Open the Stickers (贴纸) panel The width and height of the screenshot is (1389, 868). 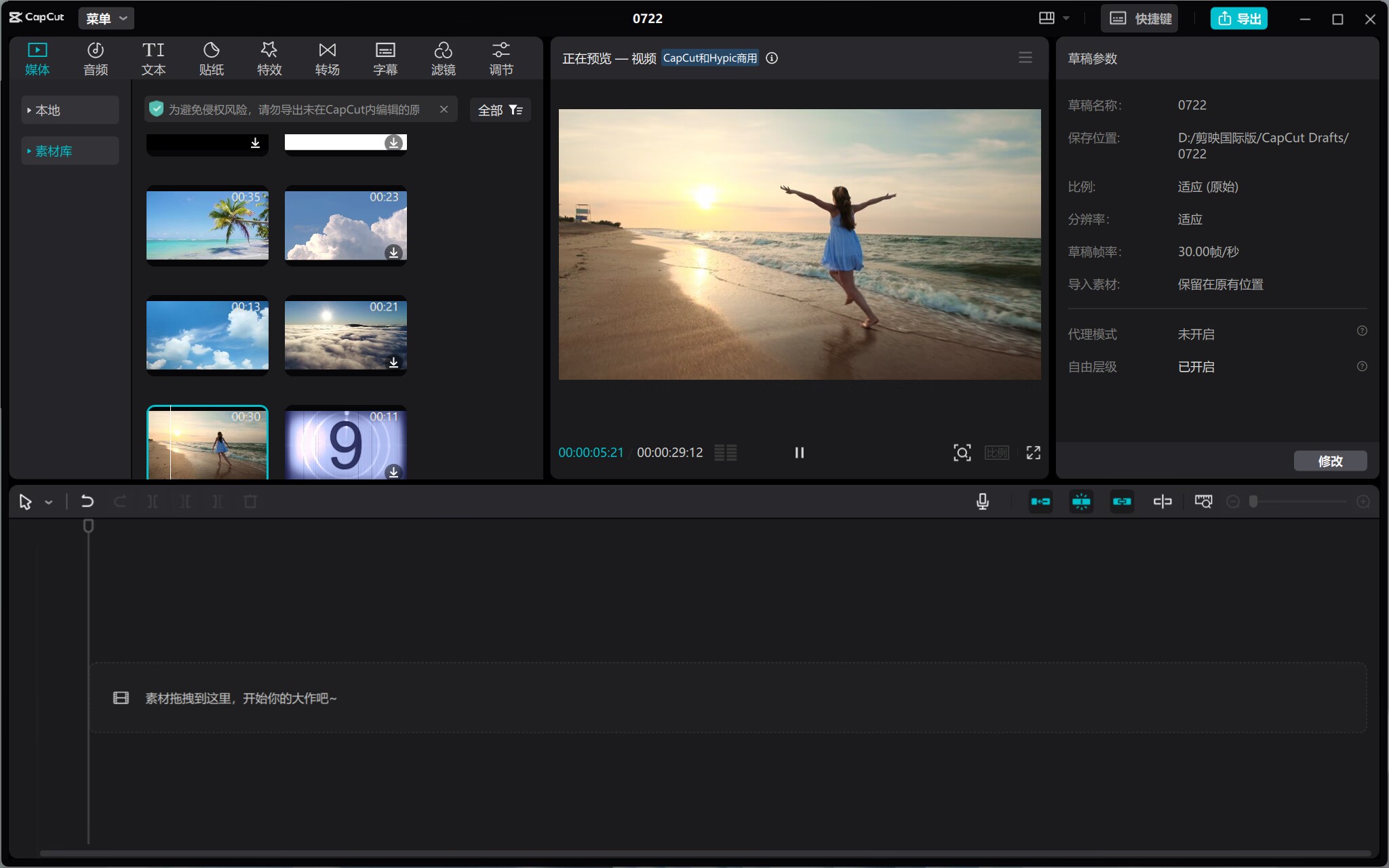point(211,58)
